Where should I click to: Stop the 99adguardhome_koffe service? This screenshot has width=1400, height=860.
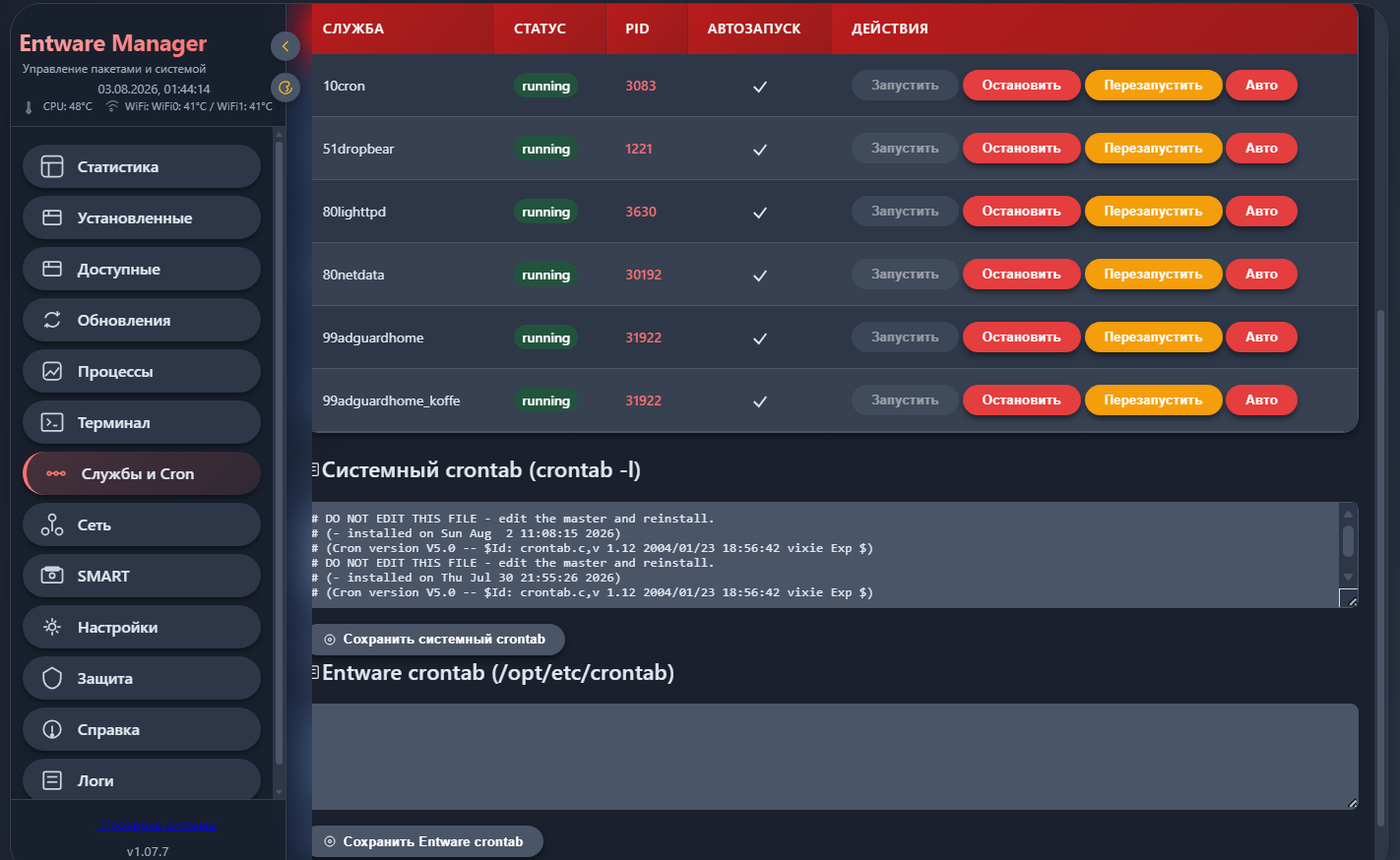(1021, 400)
